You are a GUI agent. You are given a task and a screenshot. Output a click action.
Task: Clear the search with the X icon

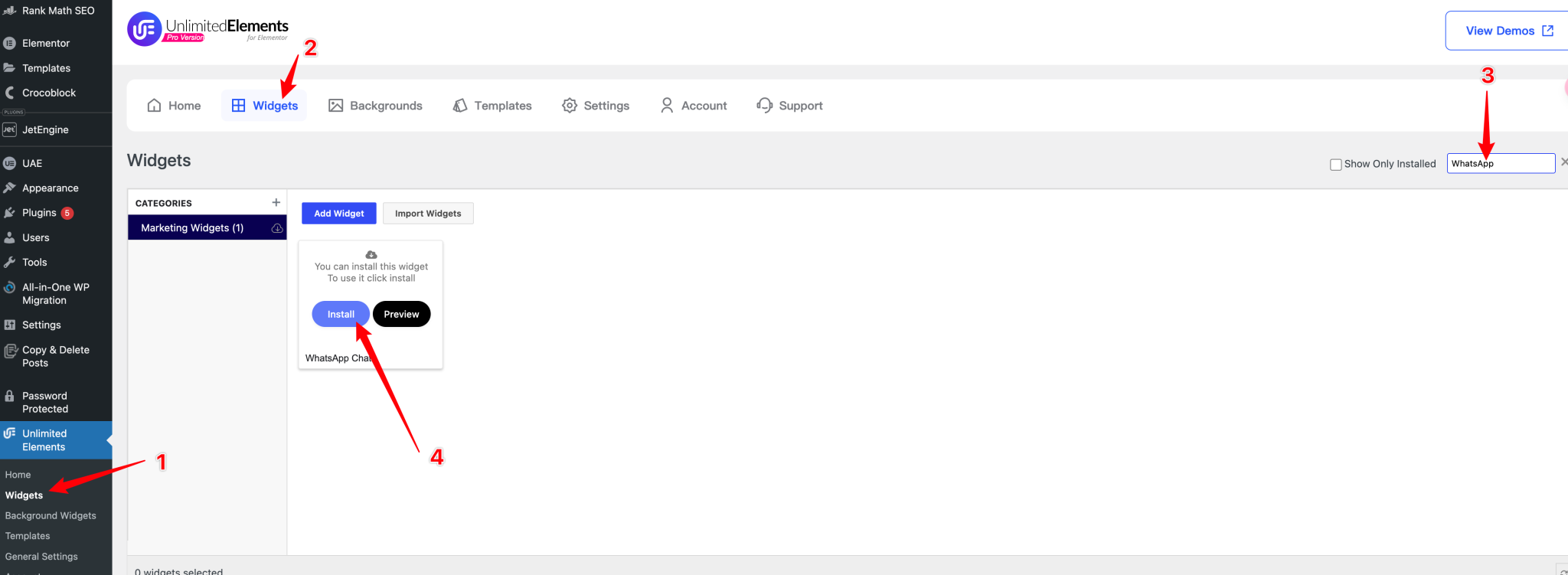pyautogui.click(x=1563, y=162)
